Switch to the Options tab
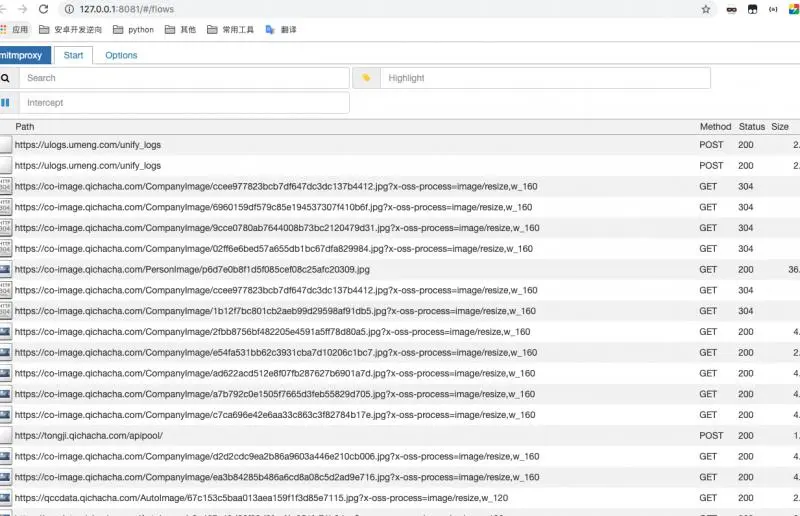 [121, 55]
